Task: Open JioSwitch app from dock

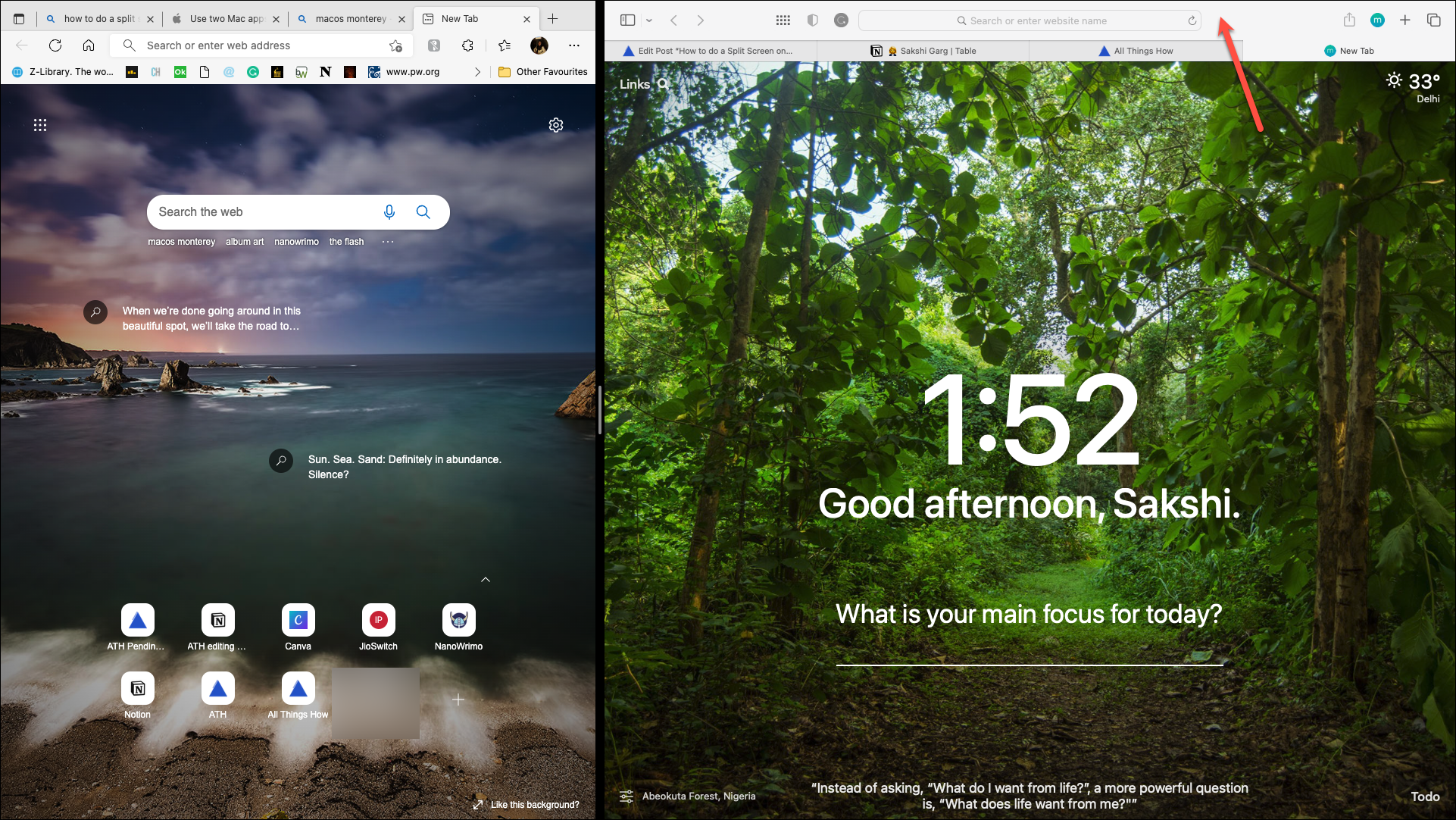Action: point(378,619)
